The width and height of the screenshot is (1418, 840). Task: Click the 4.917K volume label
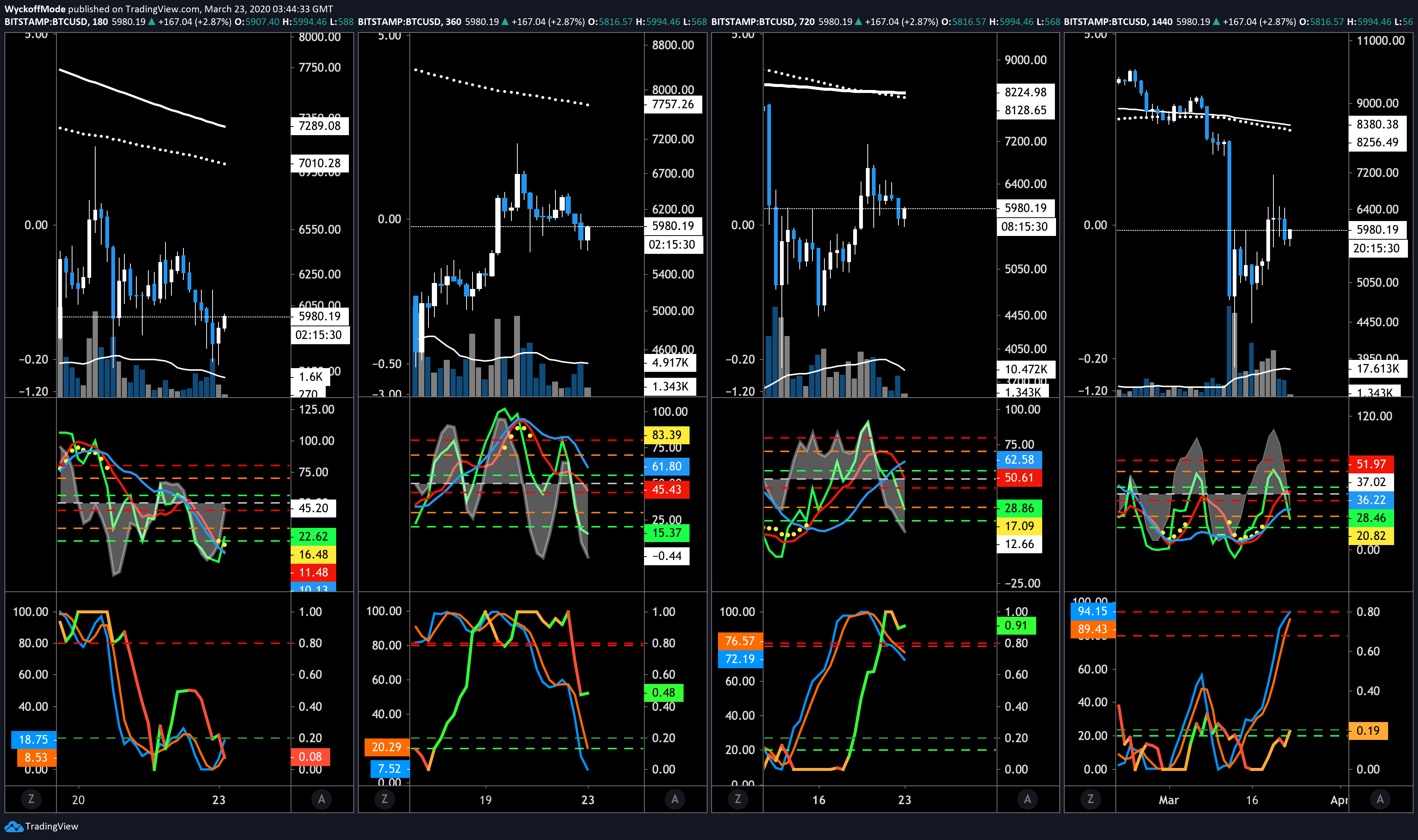point(671,362)
